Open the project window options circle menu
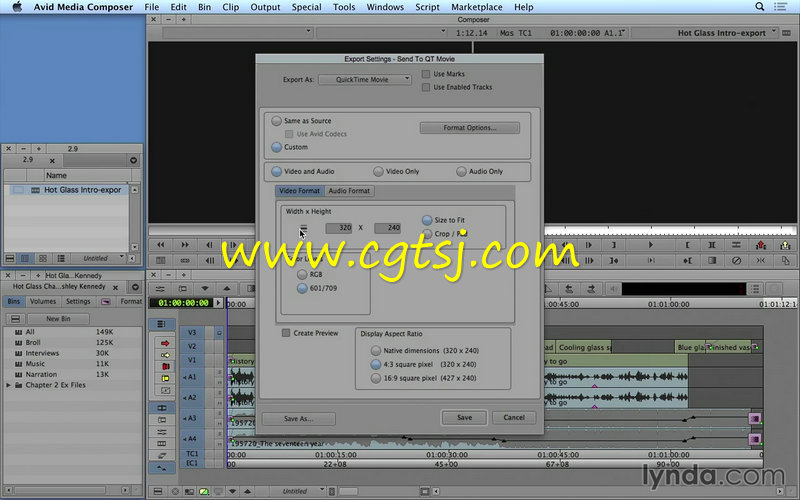This screenshot has height=500, width=800. [135, 287]
